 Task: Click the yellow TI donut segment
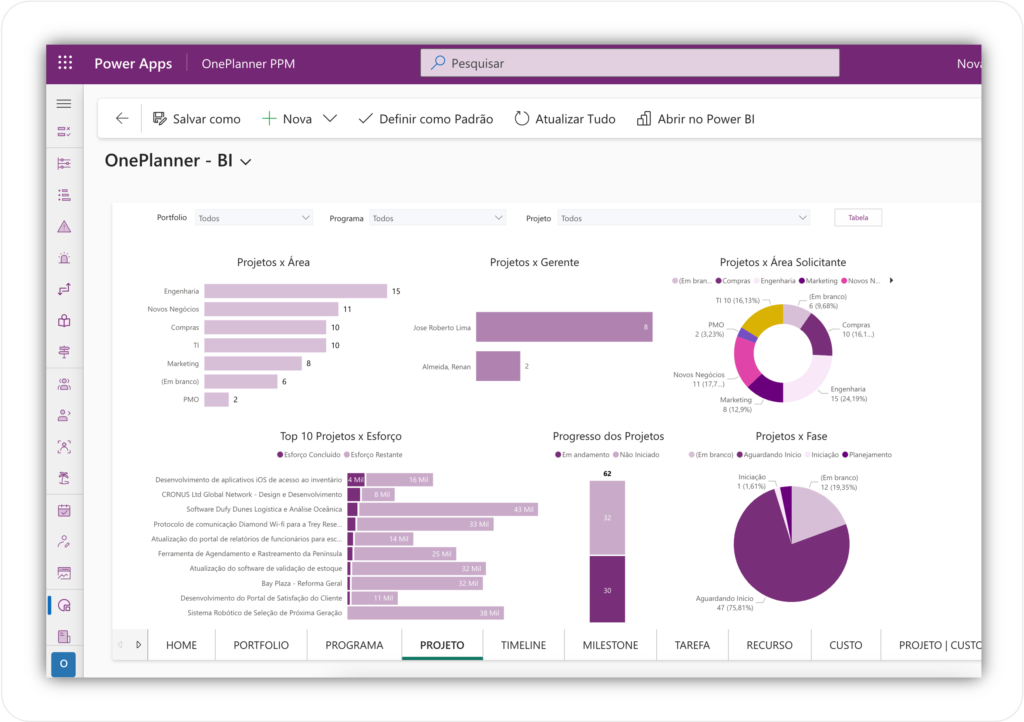(764, 318)
